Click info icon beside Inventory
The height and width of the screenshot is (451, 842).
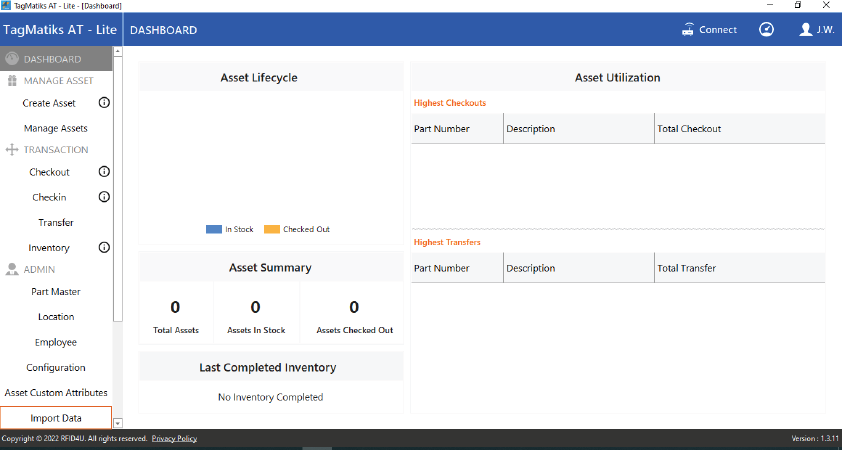pos(104,247)
